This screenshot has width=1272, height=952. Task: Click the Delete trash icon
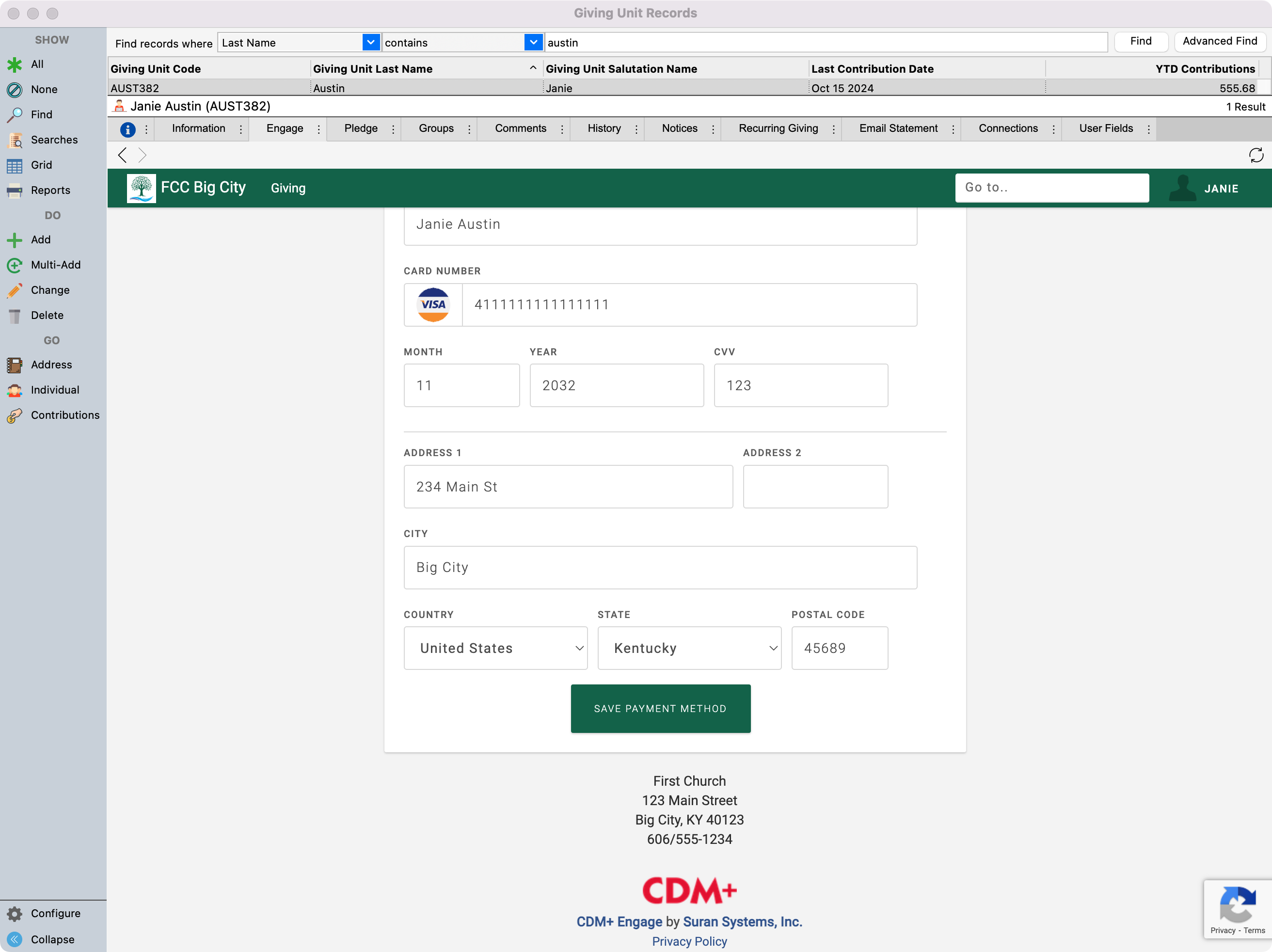15,316
